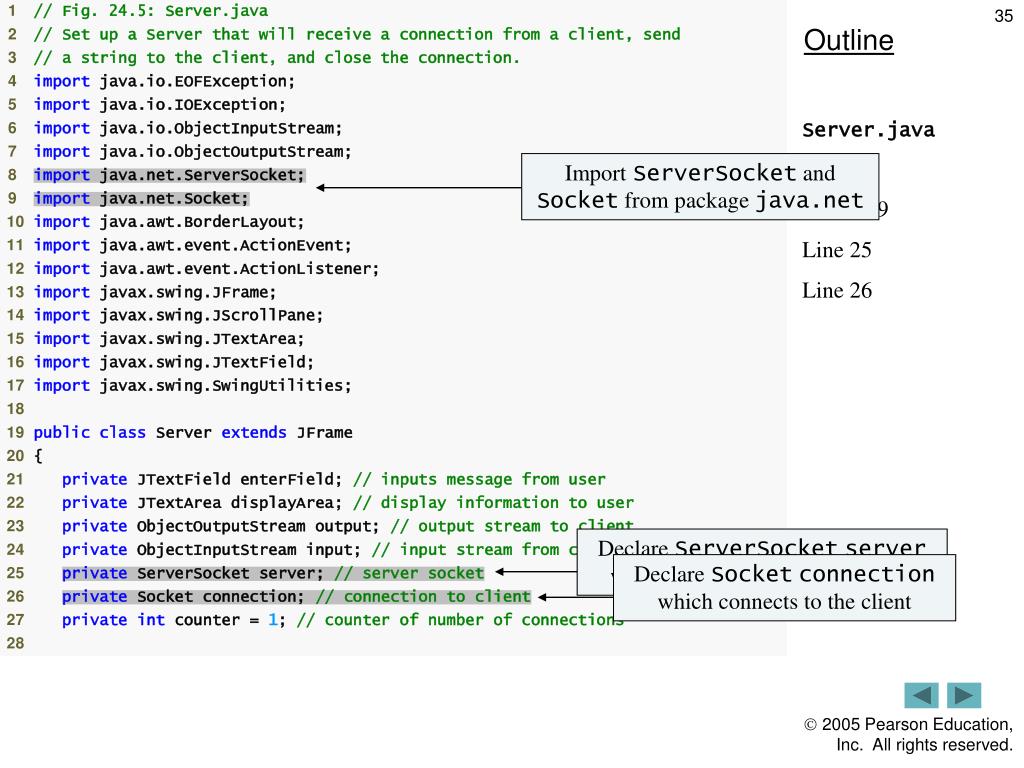Image resolution: width=1024 pixels, height=768 pixels.
Task: Click 'import java.io.EOFException;' line
Action: [164, 81]
